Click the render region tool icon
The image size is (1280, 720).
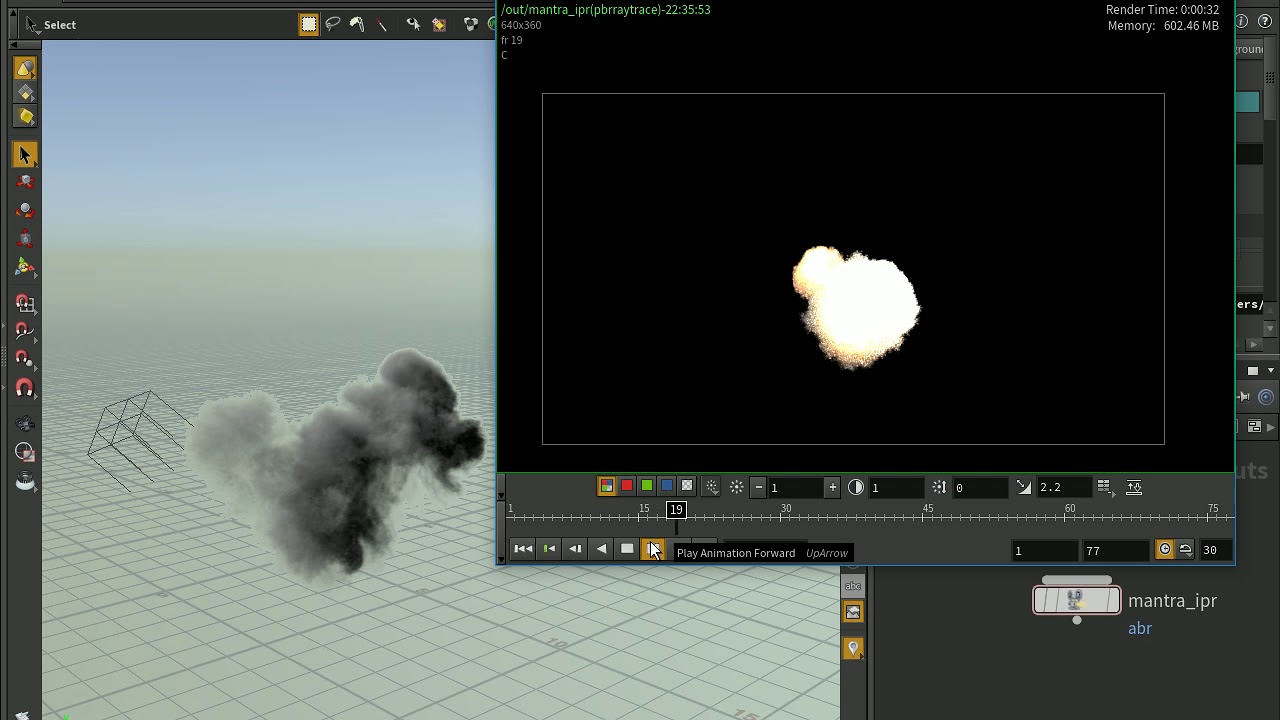point(25,453)
